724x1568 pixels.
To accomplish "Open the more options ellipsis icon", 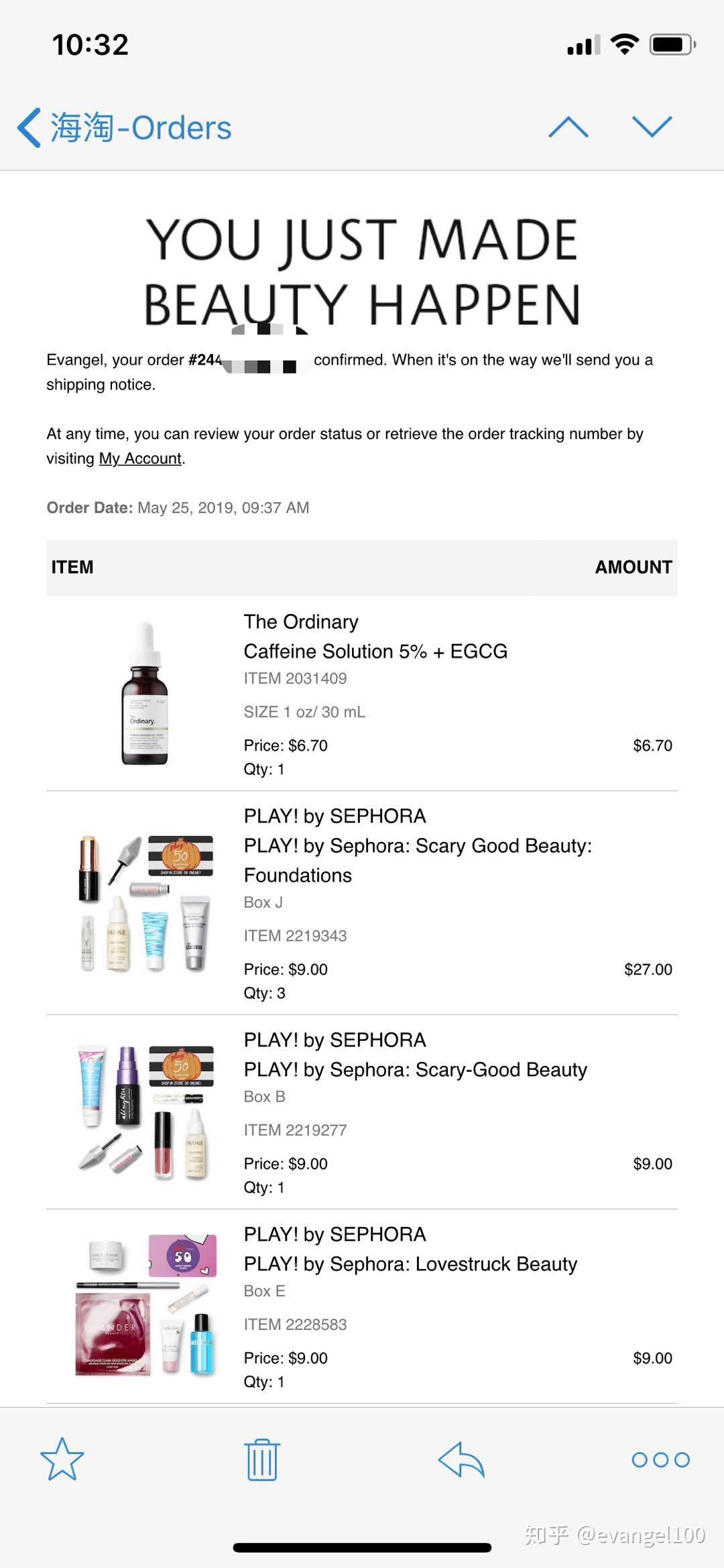I will click(x=660, y=1459).
